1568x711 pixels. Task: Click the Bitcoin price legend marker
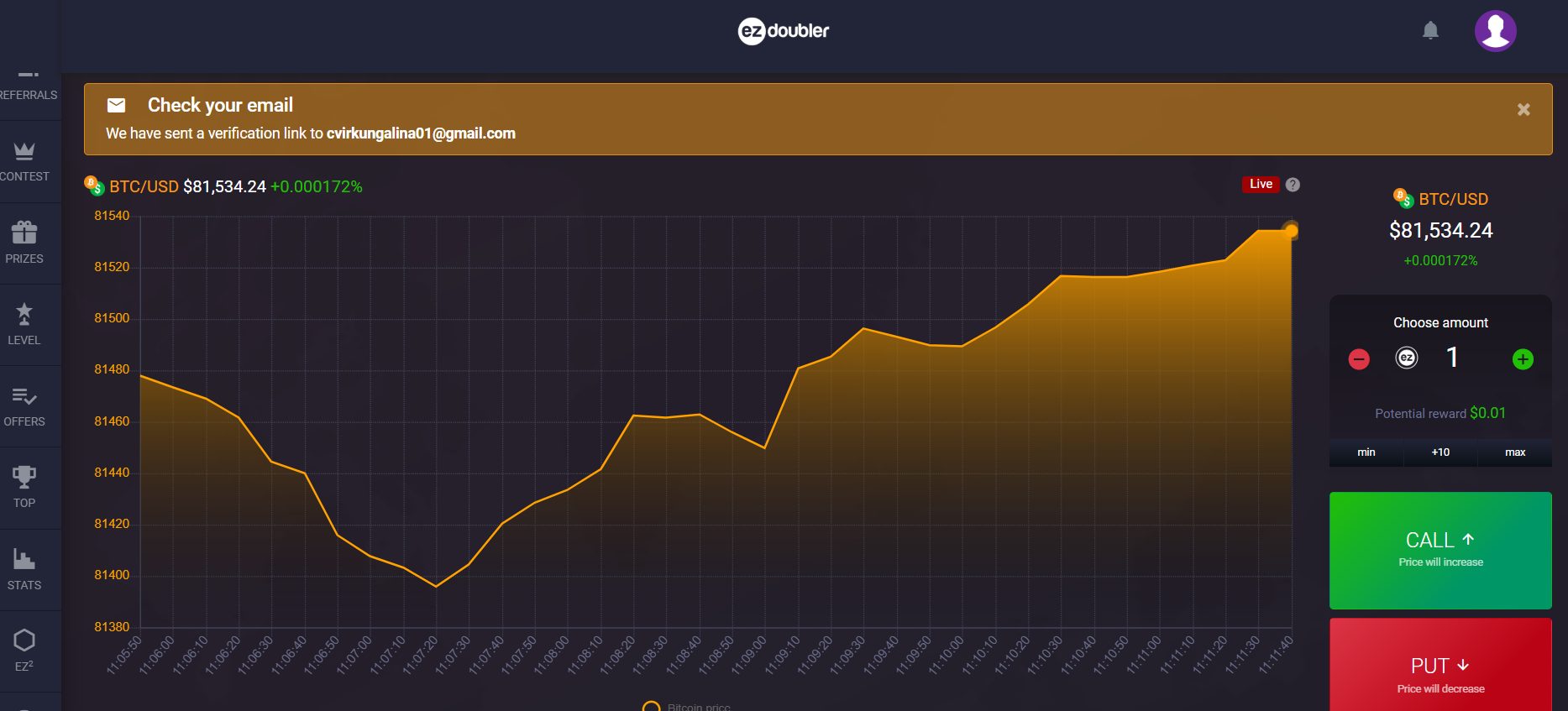tap(651, 707)
